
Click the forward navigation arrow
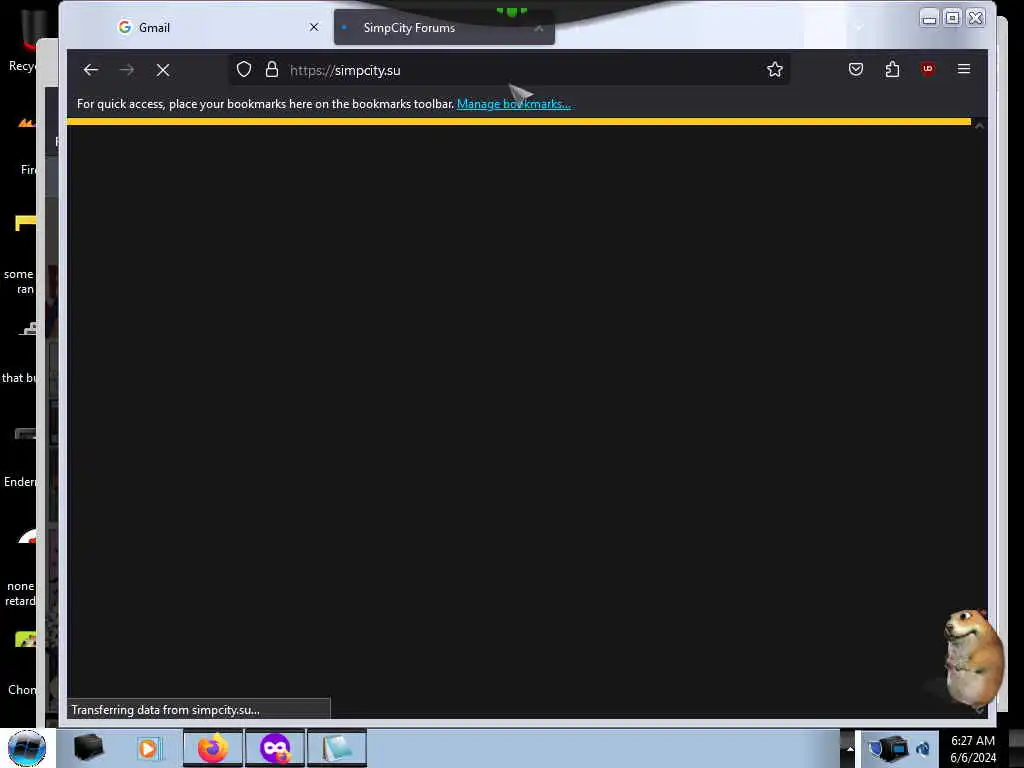(127, 70)
